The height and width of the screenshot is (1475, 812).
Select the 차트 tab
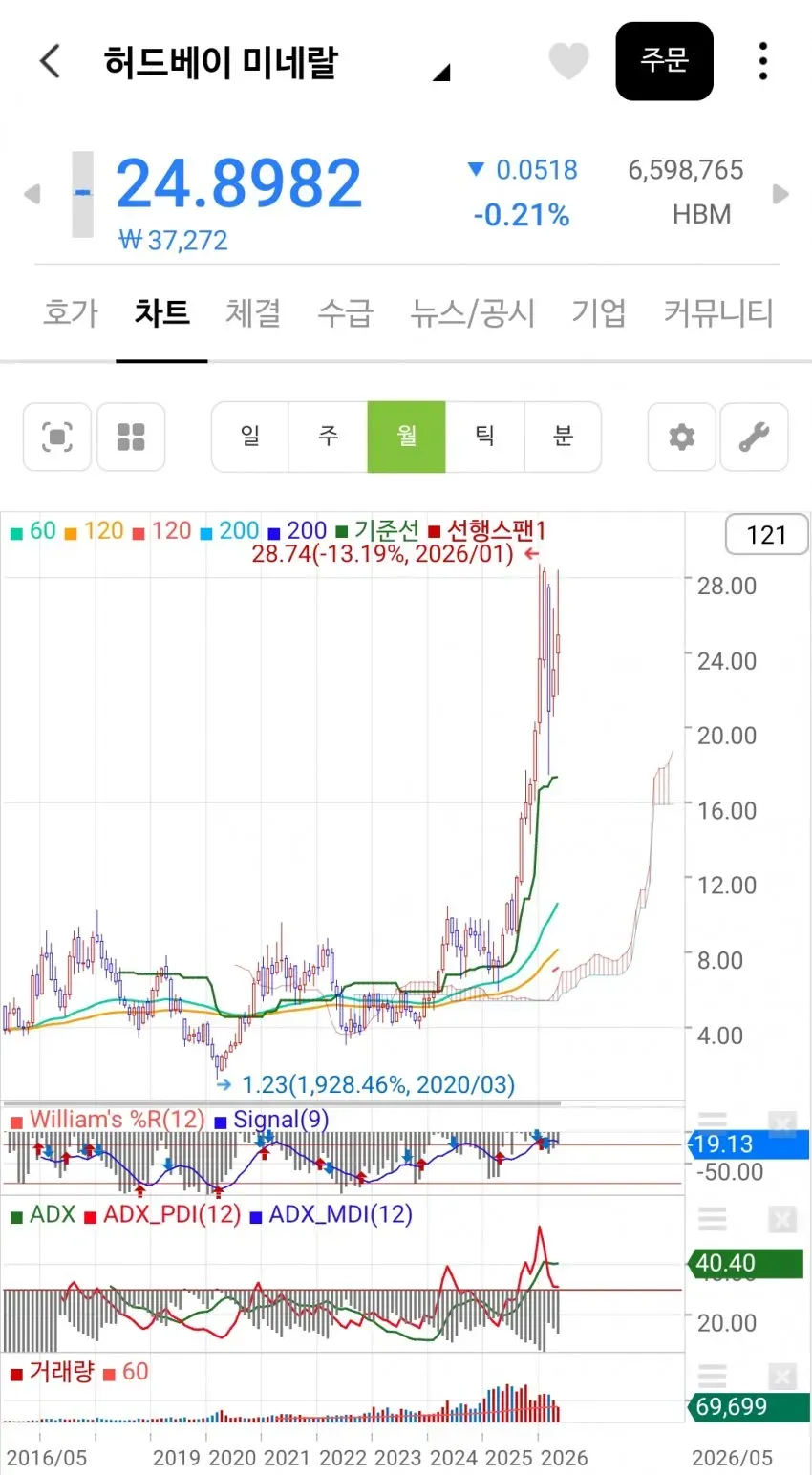[x=161, y=313]
